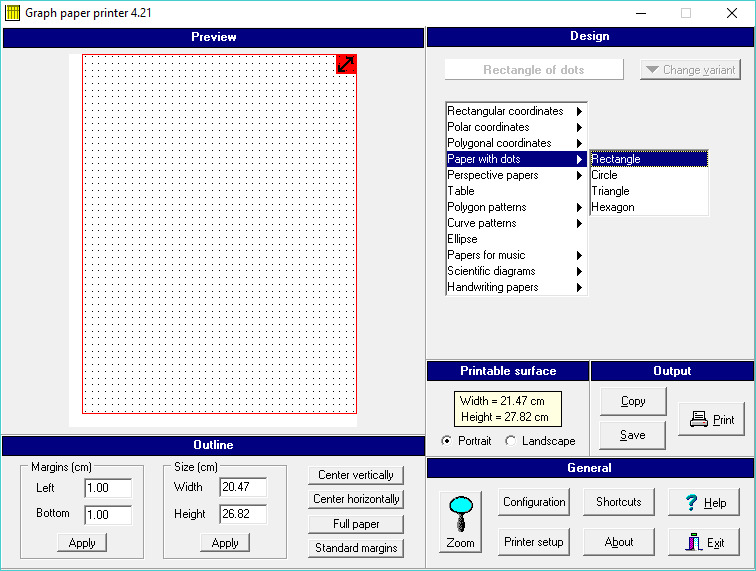Click the Full paper button
This screenshot has width=756, height=571.
pos(356,524)
